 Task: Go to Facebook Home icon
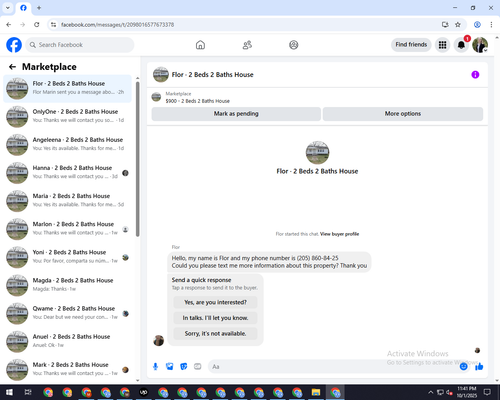[200, 45]
